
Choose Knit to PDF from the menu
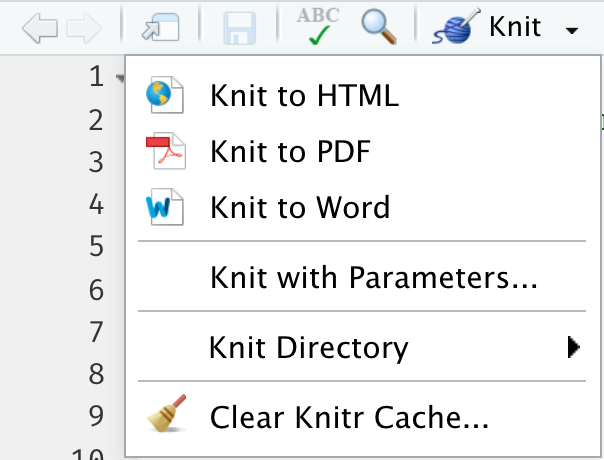[x=290, y=152]
